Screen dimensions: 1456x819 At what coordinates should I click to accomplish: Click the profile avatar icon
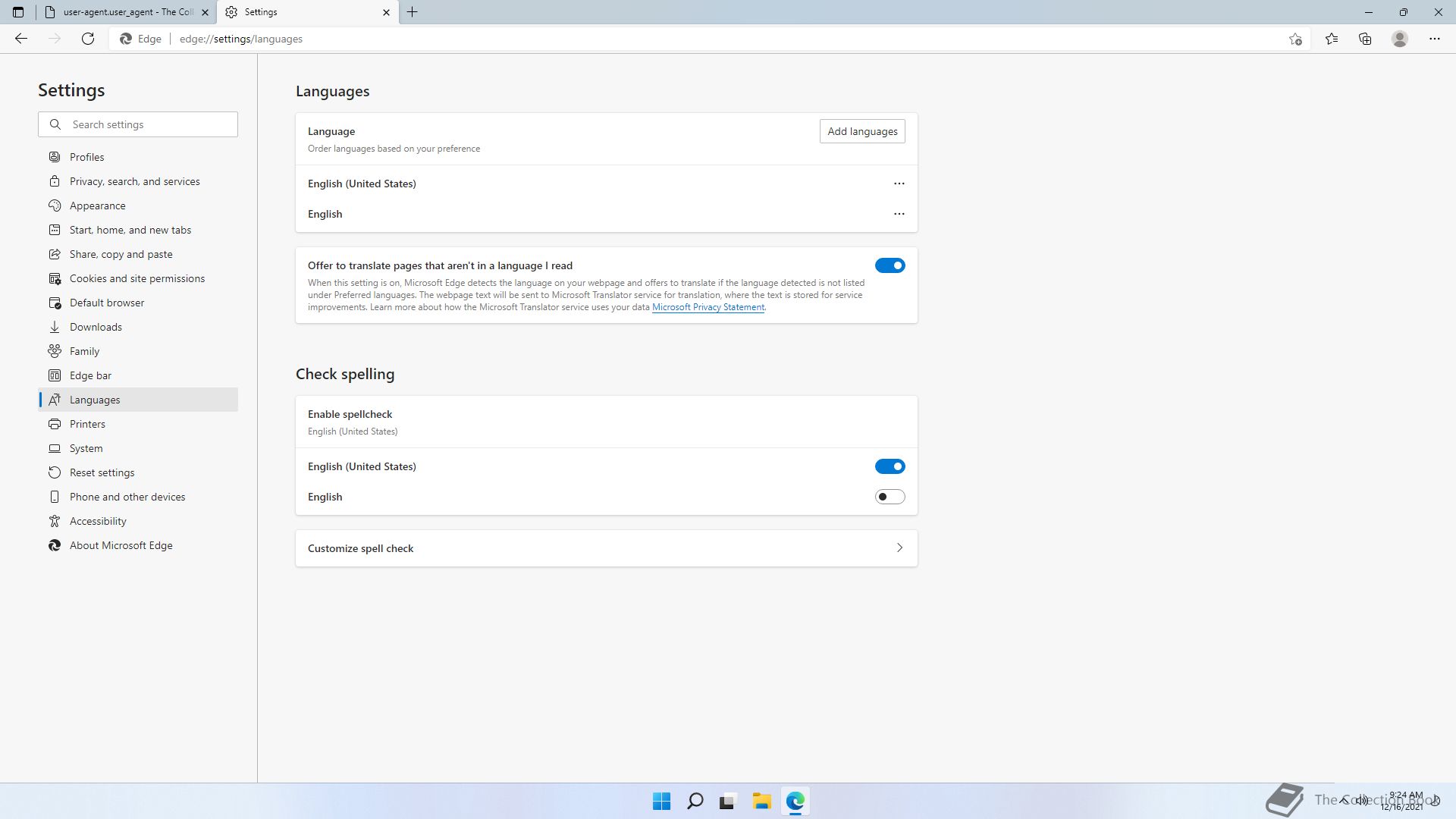click(1399, 39)
